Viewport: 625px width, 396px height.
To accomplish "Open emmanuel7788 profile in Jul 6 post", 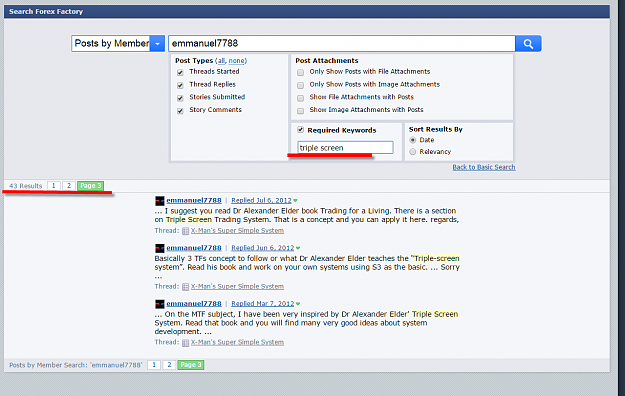I will click(194, 200).
